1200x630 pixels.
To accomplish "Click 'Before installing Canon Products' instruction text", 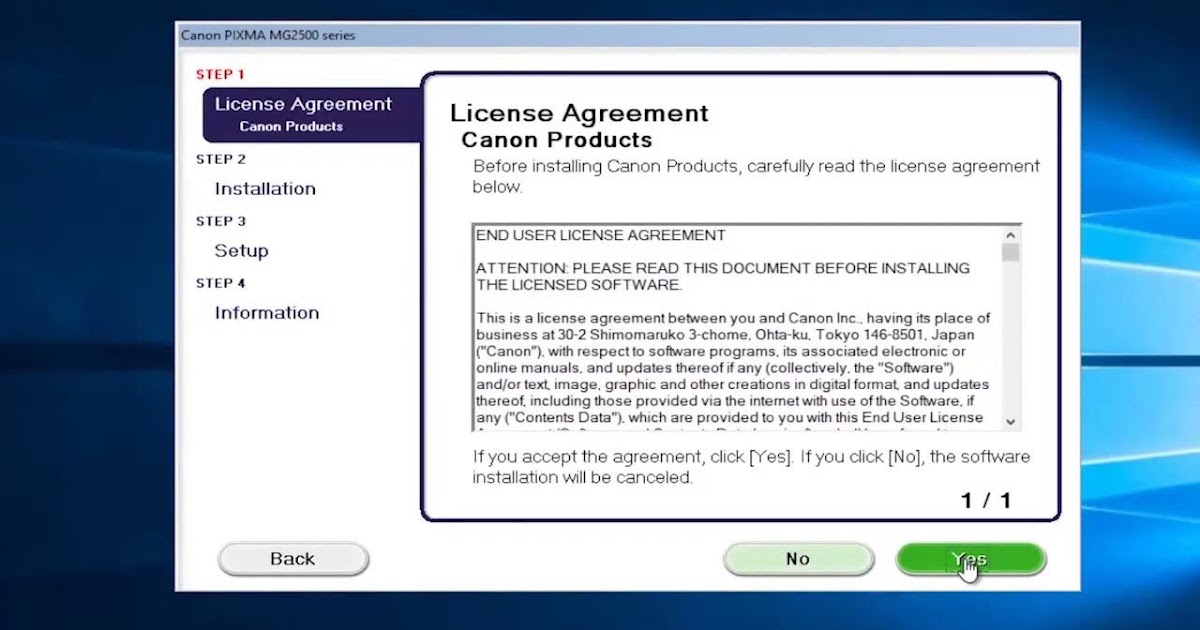I will tap(756, 176).
